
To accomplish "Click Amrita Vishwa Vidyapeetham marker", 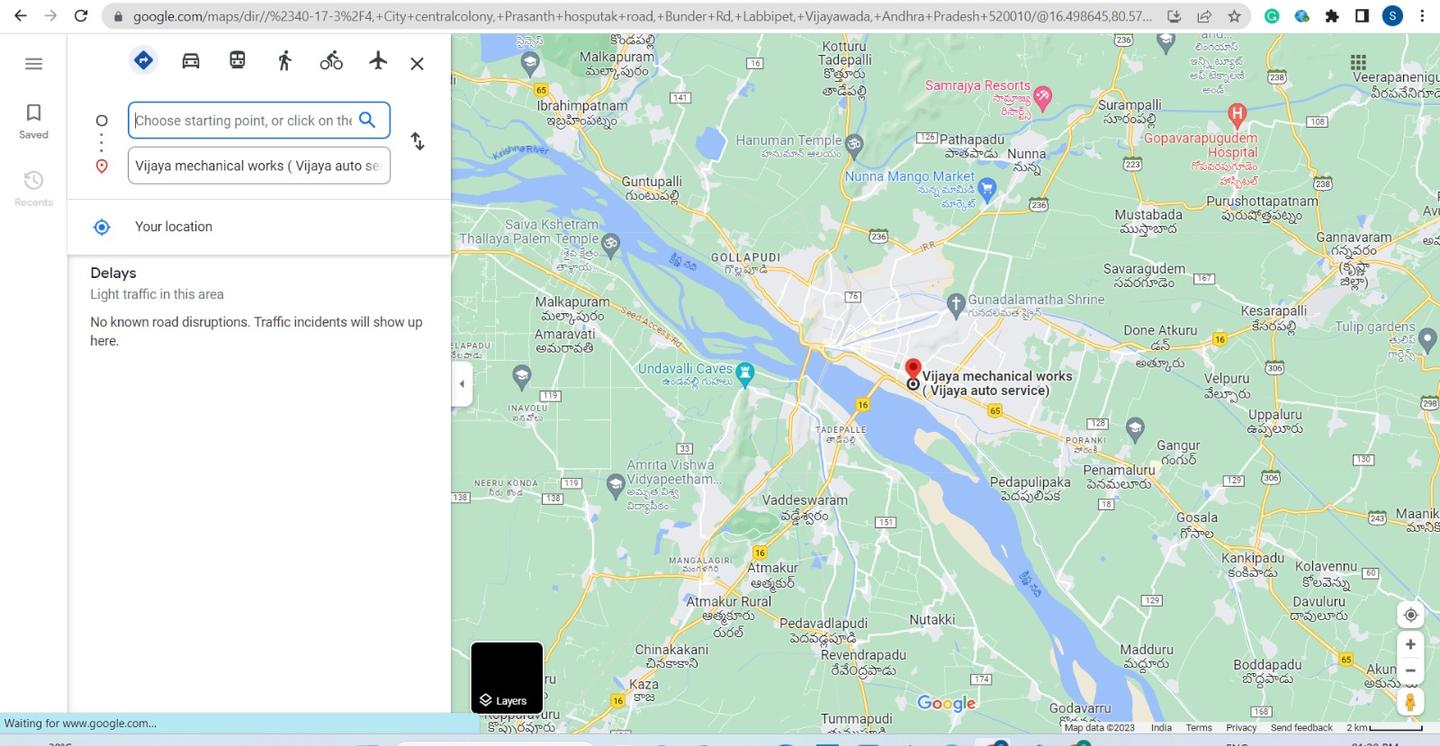I will (x=616, y=484).
